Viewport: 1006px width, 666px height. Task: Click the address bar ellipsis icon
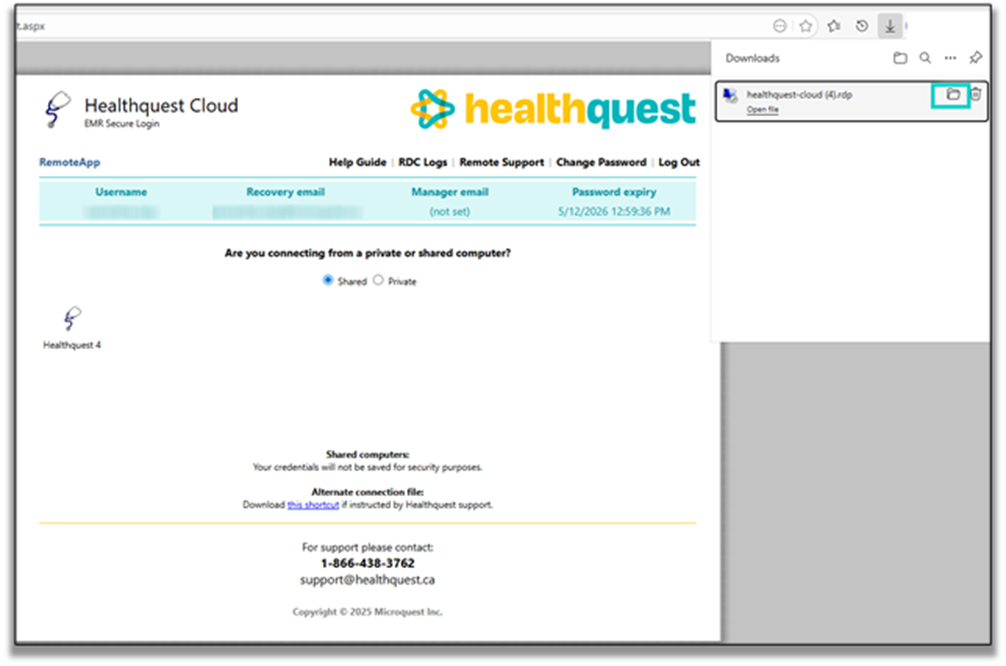point(780,26)
